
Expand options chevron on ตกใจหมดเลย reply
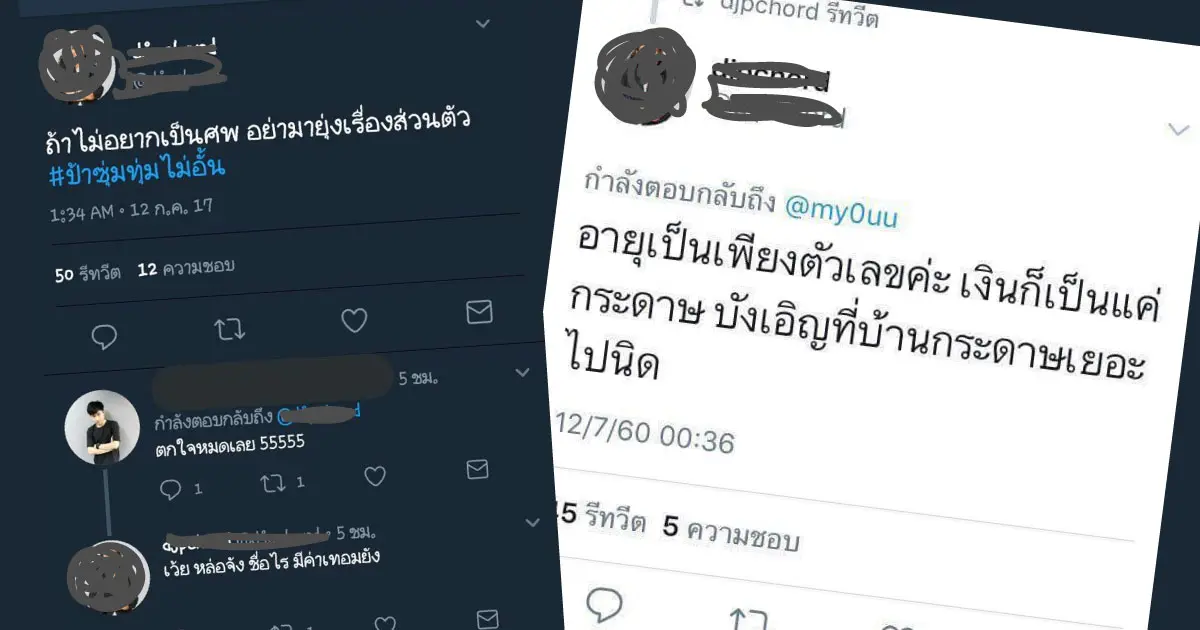[521, 372]
